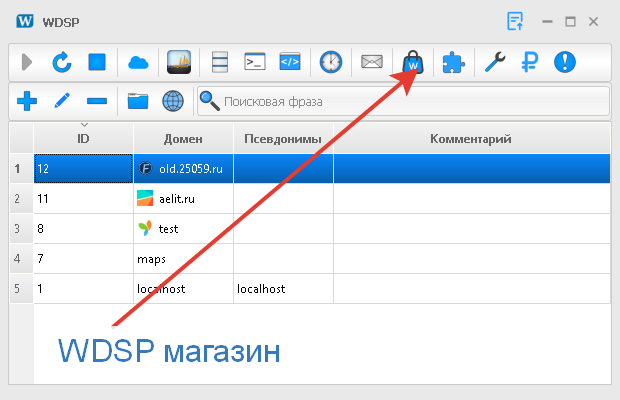Select the 'test' domain cell
The width and height of the screenshot is (620, 400).
click(183, 229)
